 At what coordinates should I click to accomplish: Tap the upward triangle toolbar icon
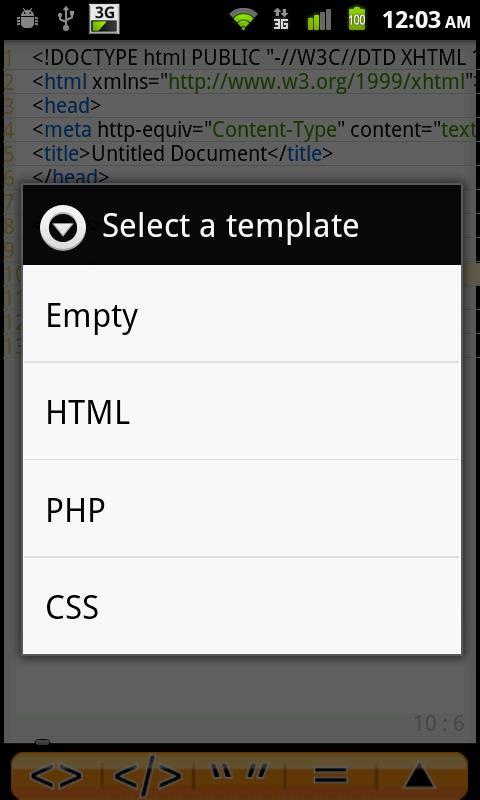pos(421,776)
